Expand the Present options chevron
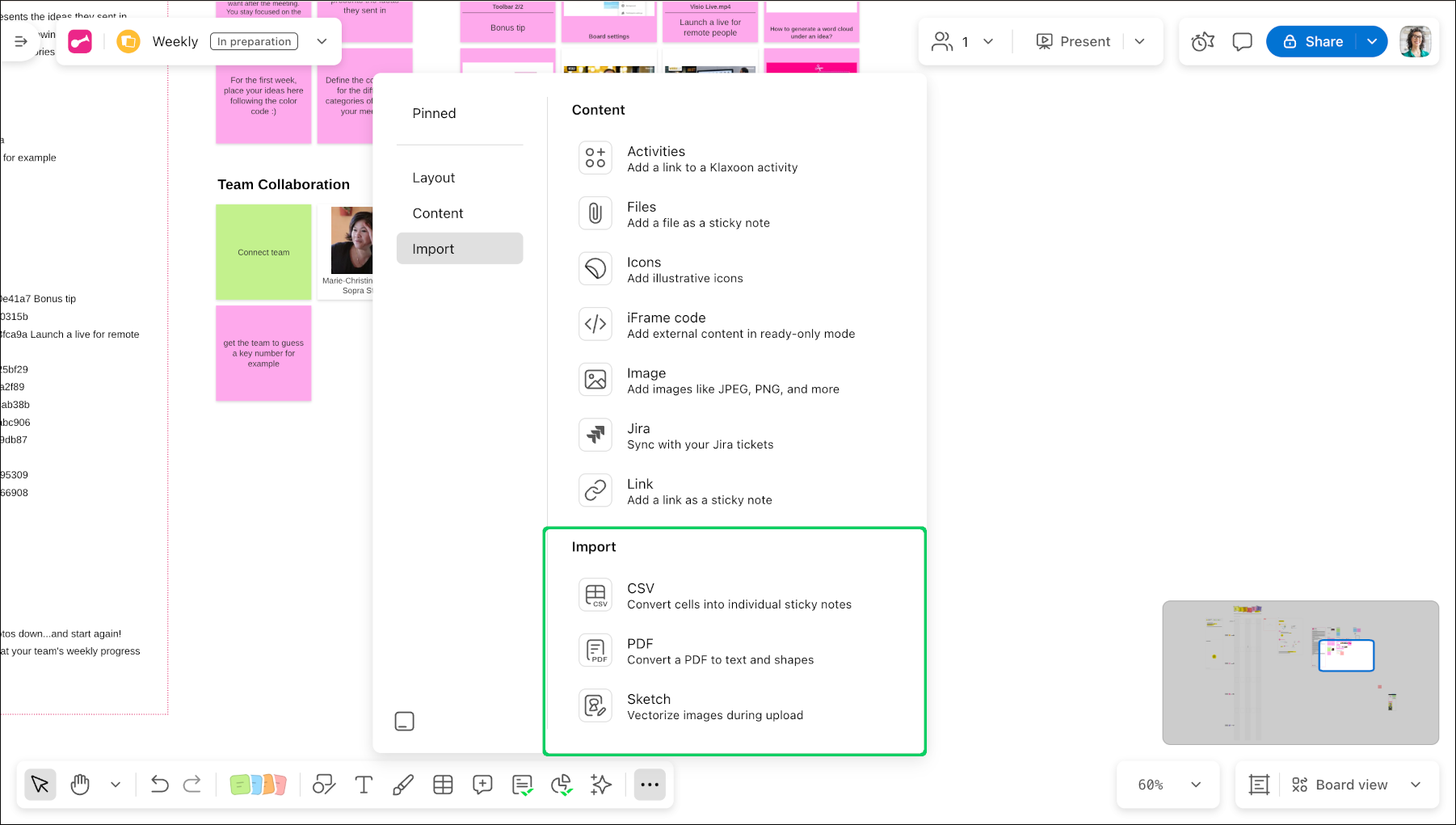The width and height of the screenshot is (1456, 825). tap(1140, 41)
